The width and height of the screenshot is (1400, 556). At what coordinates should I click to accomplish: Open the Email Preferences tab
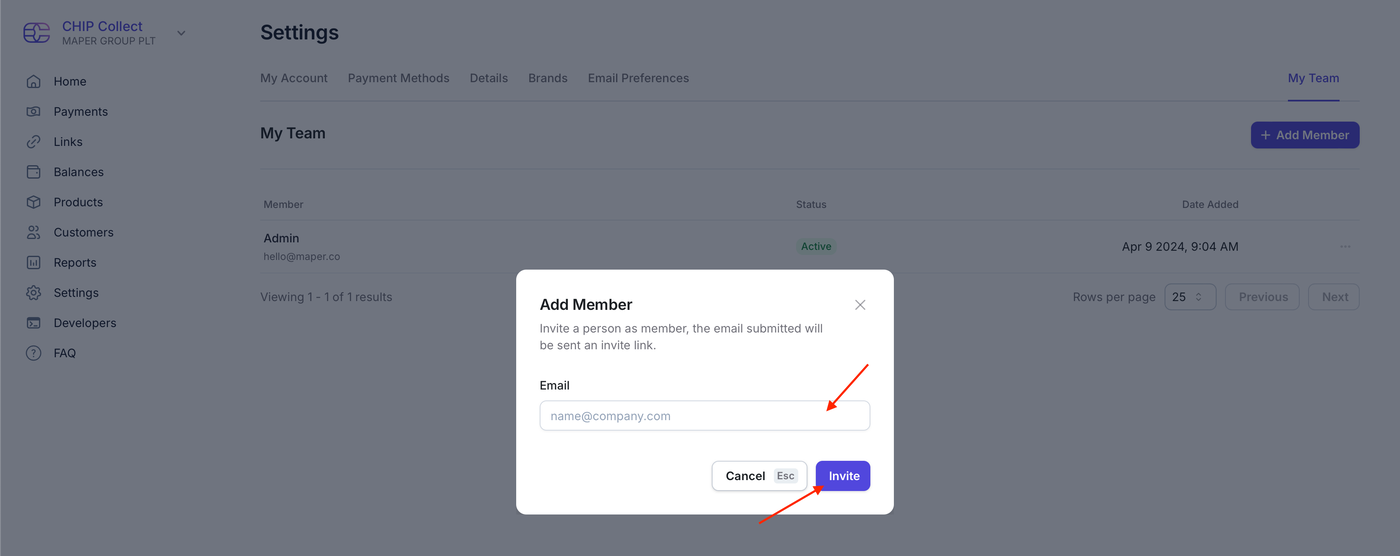click(638, 78)
